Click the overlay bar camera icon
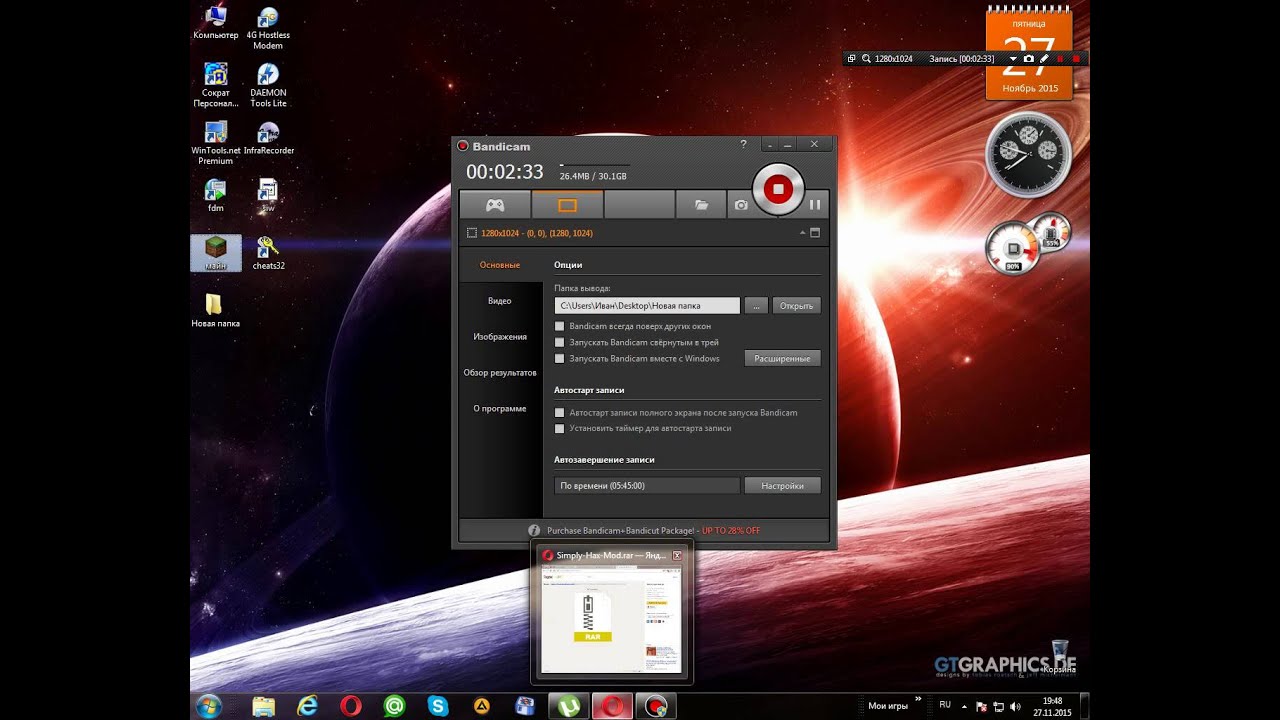Screen dimensions: 1280x720 [x=1029, y=59]
